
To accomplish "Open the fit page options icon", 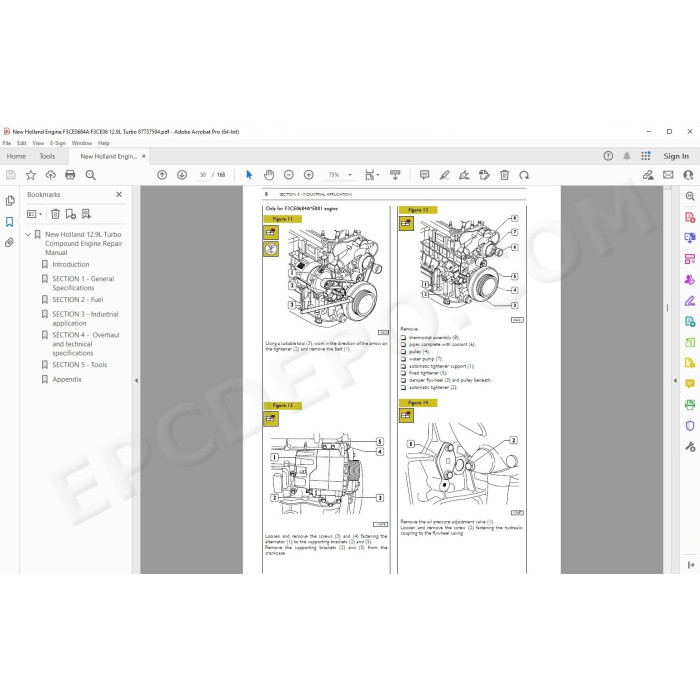I will pyautogui.click(x=372, y=175).
